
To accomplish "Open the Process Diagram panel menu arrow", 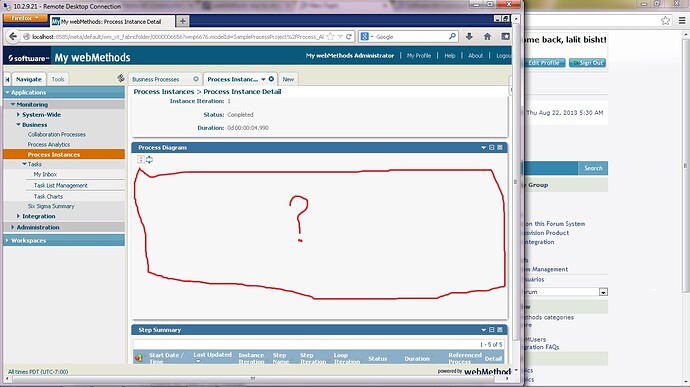I will click(x=483, y=148).
